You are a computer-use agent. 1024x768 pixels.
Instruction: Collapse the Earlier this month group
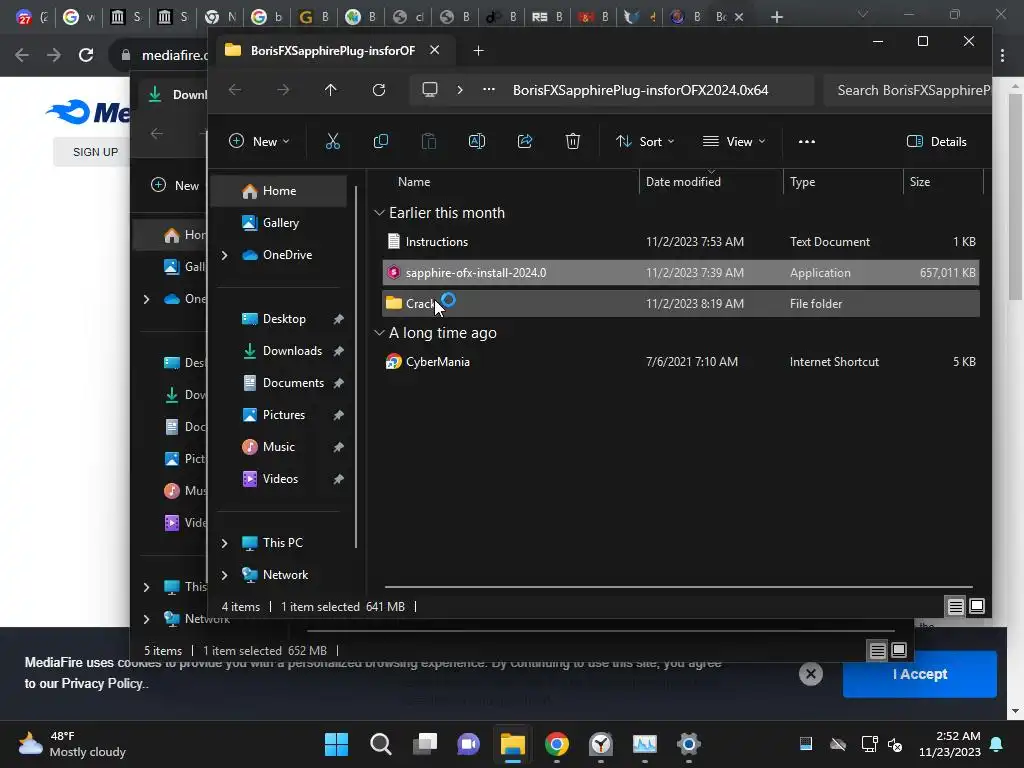point(379,213)
